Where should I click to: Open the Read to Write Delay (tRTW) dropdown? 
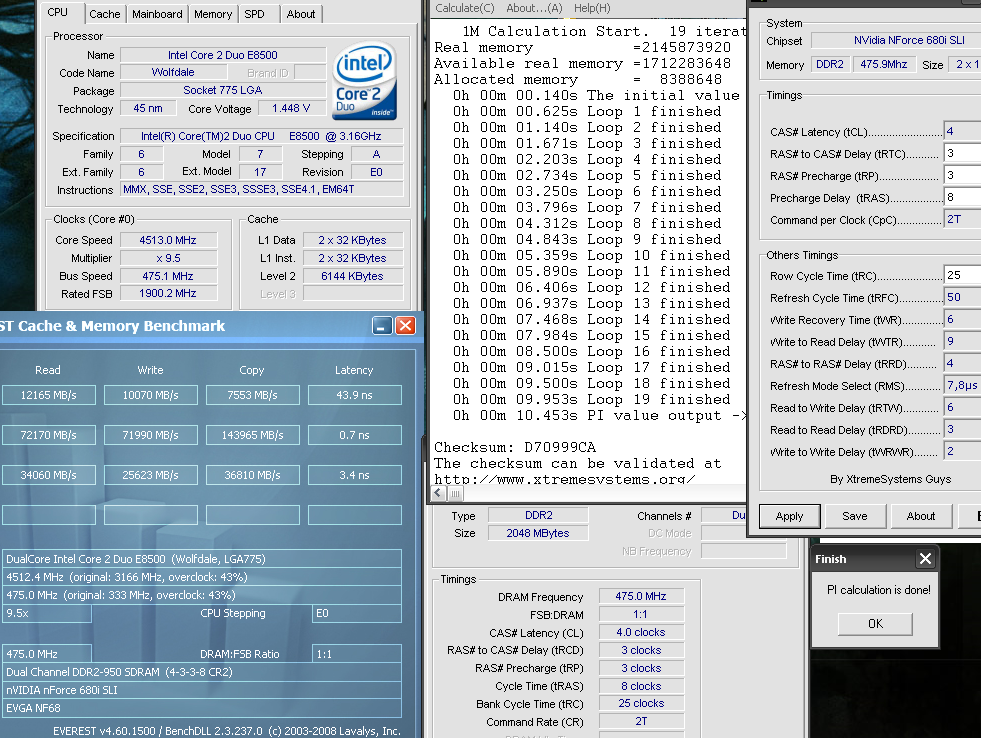click(x=962, y=407)
